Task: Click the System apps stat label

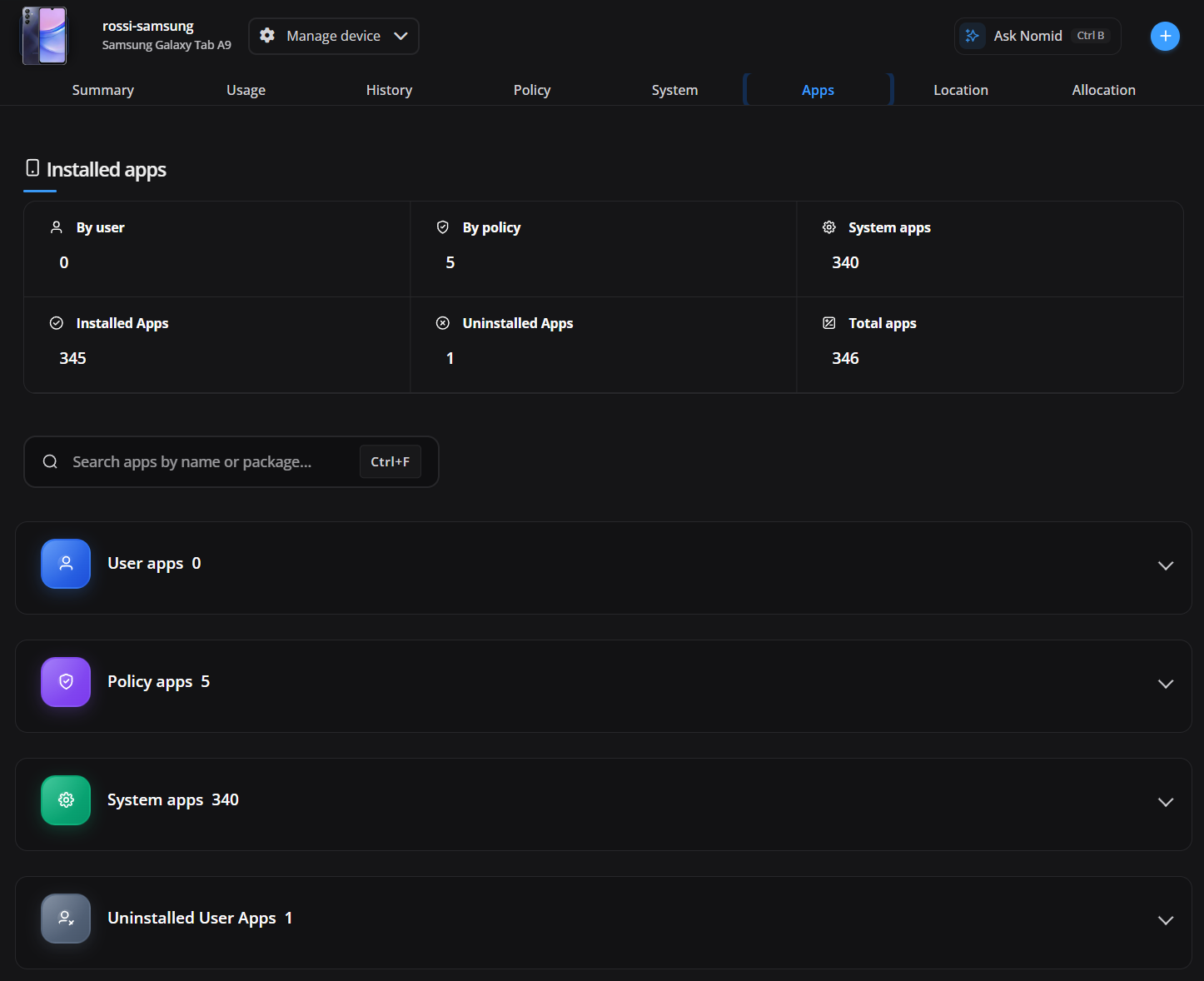Action: click(889, 227)
